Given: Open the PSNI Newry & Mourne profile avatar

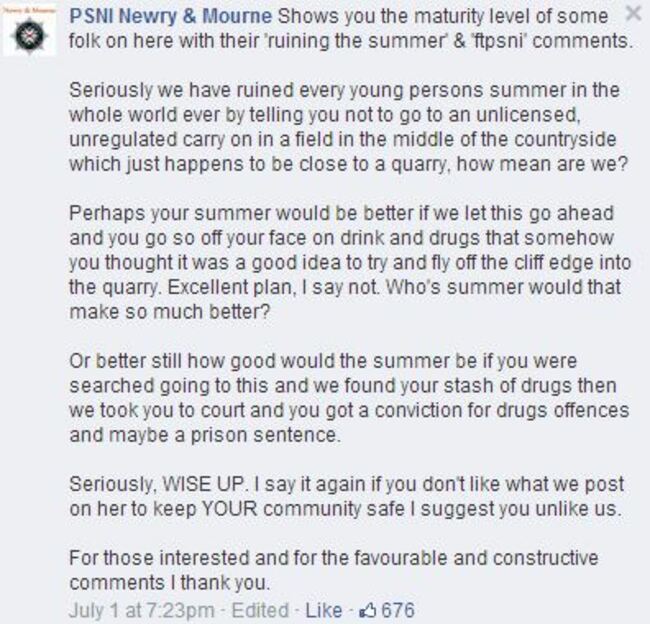Looking at the screenshot, I should pyautogui.click(x=29, y=31).
